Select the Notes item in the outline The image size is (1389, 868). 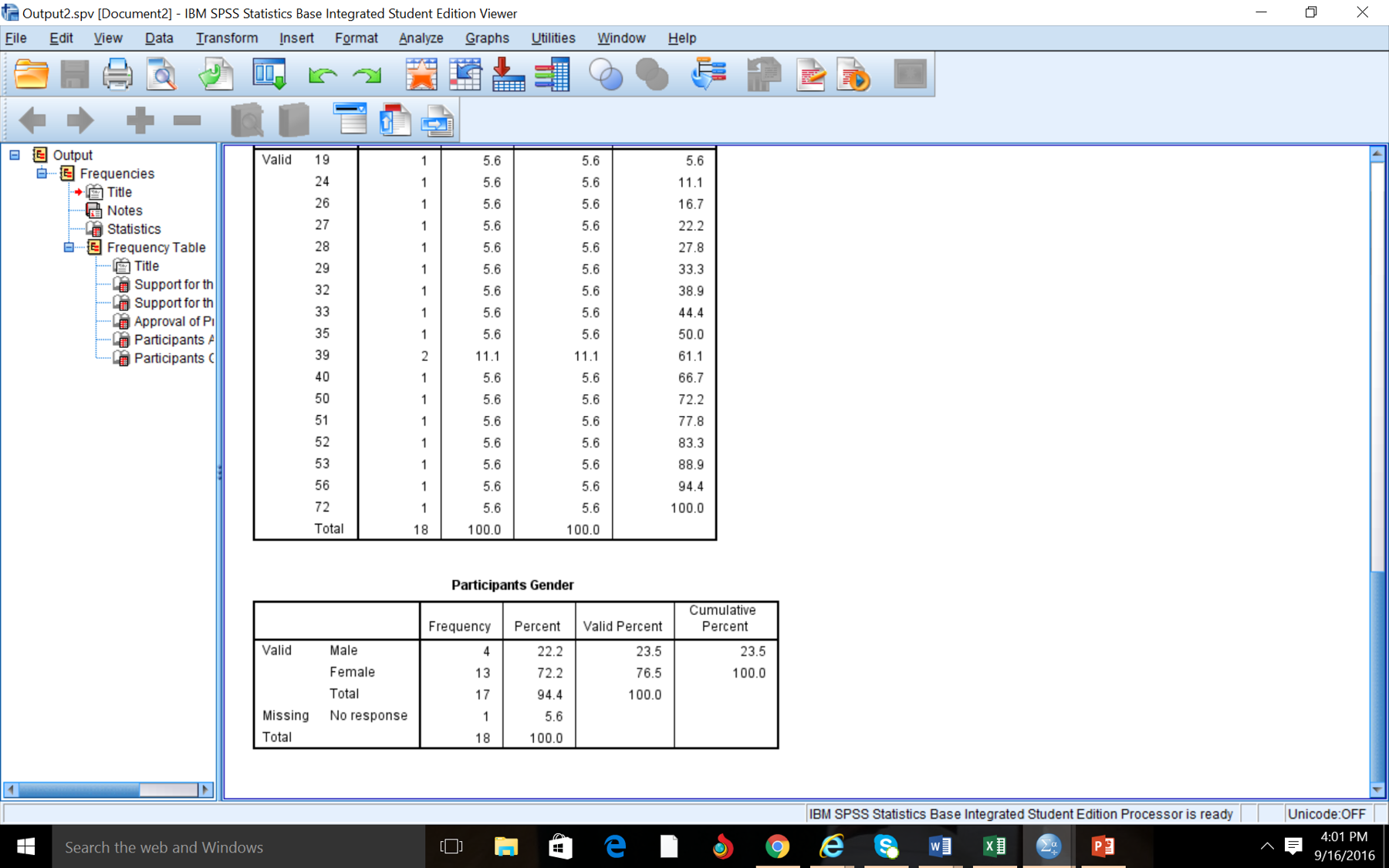click(125, 210)
